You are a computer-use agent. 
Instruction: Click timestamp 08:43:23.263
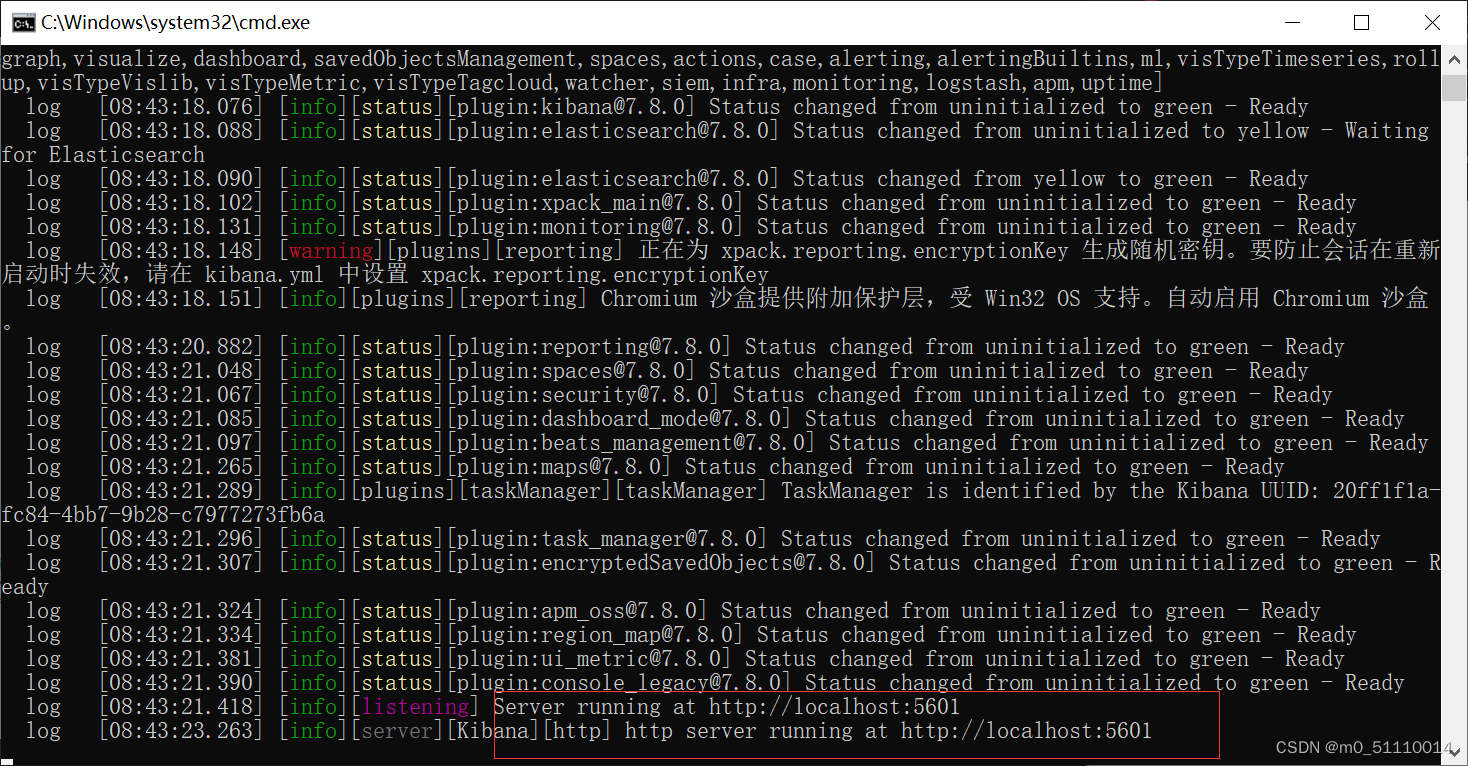180,731
